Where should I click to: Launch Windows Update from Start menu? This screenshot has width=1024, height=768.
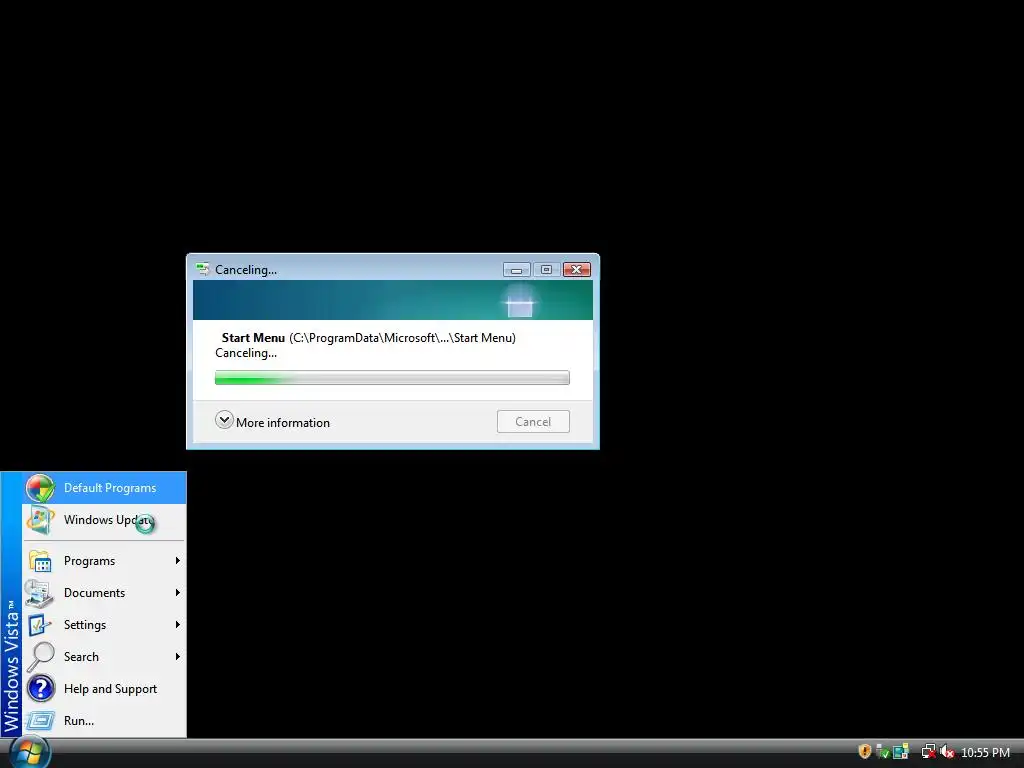104,520
